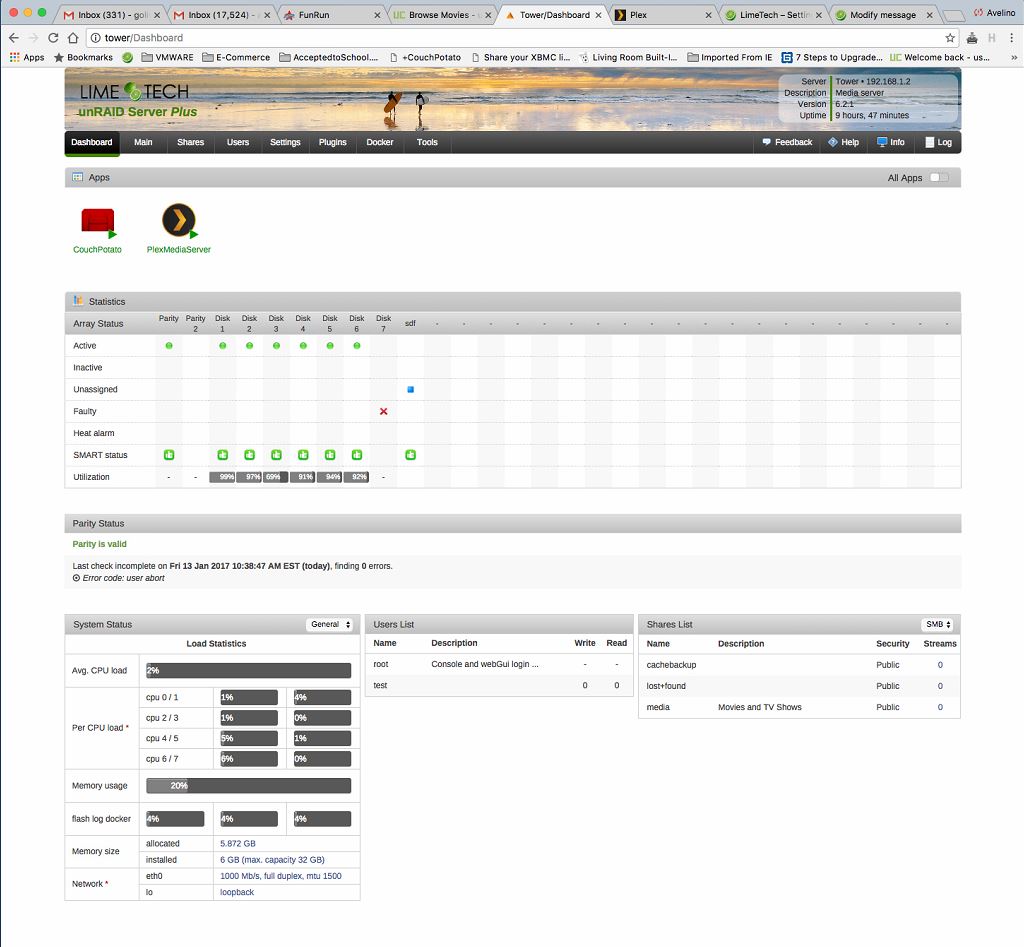Click the browser reload icon
The width and height of the screenshot is (1024, 947).
coord(54,38)
